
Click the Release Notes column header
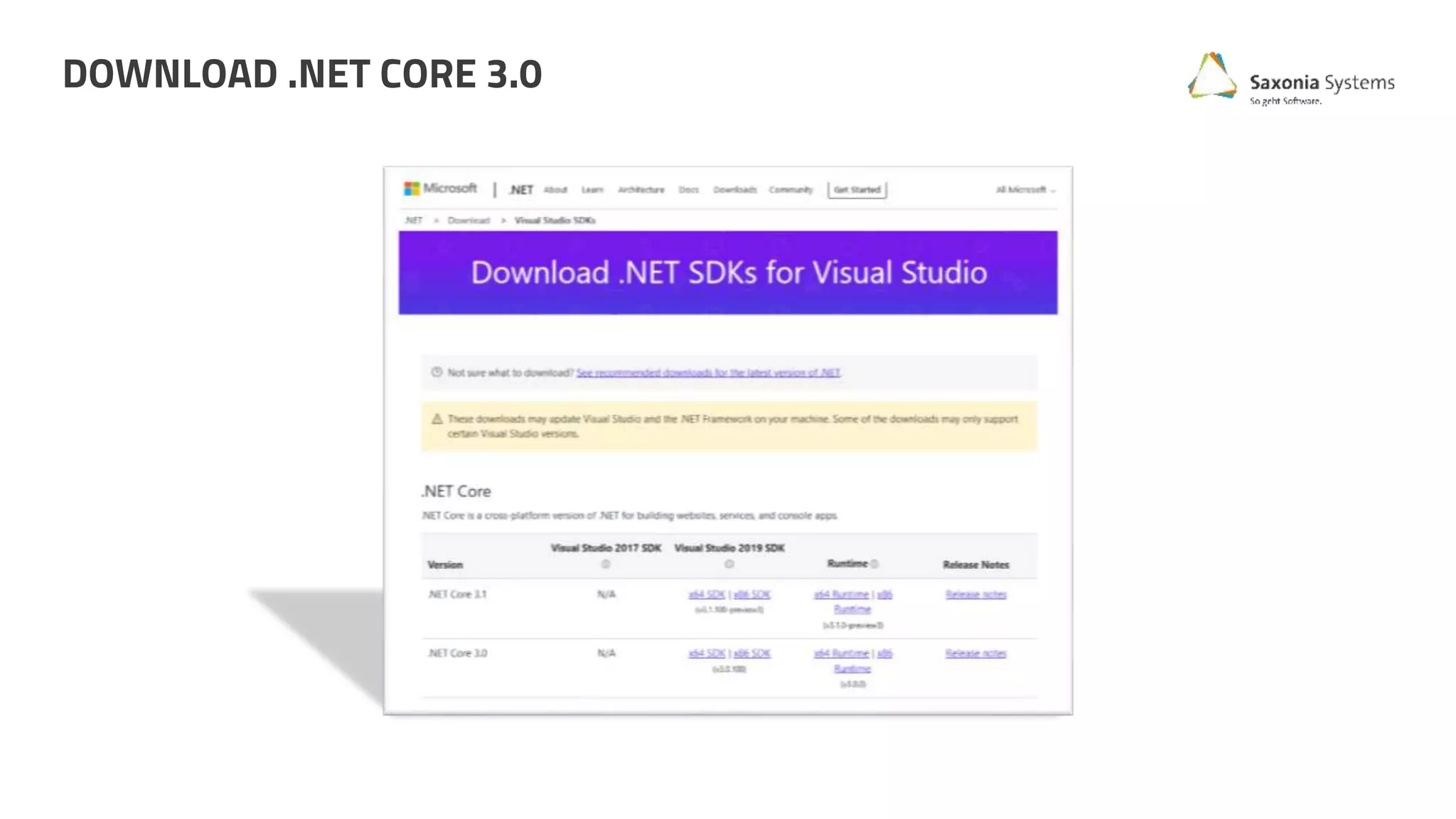975,564
